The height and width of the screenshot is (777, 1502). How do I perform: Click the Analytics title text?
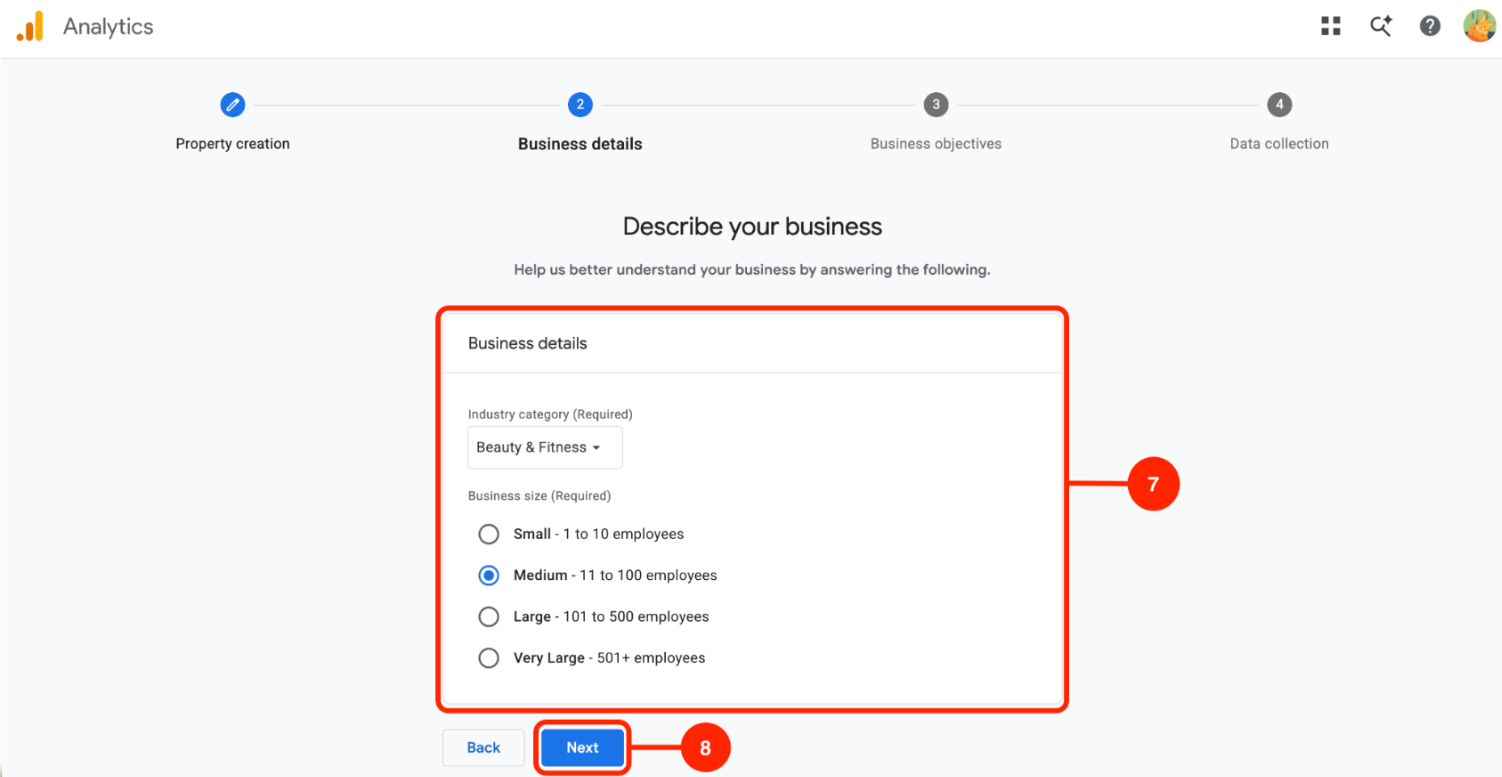pos(108,27)
